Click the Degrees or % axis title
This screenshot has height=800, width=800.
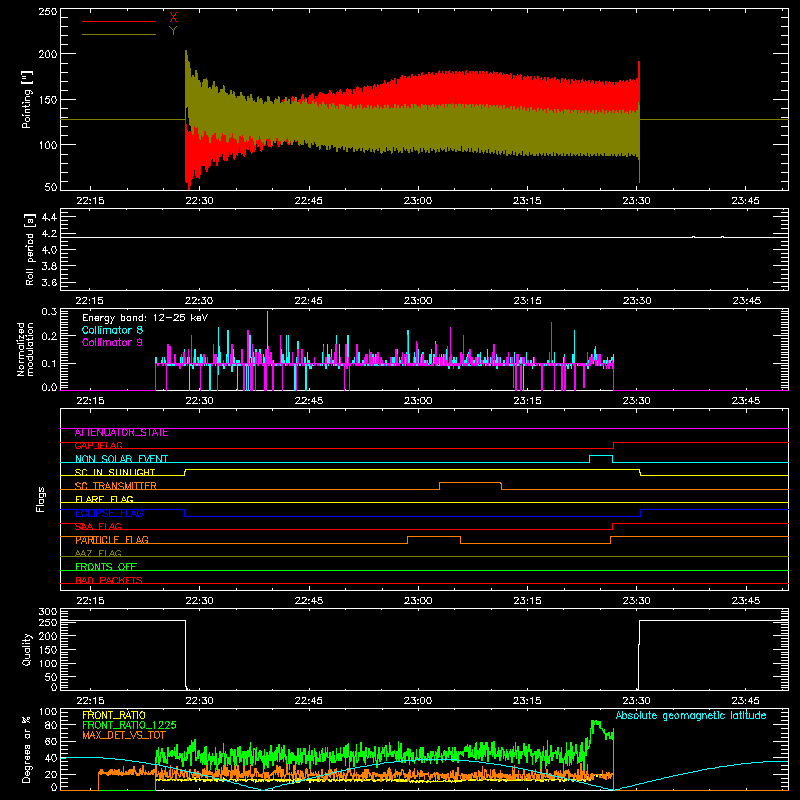point(27,749)
